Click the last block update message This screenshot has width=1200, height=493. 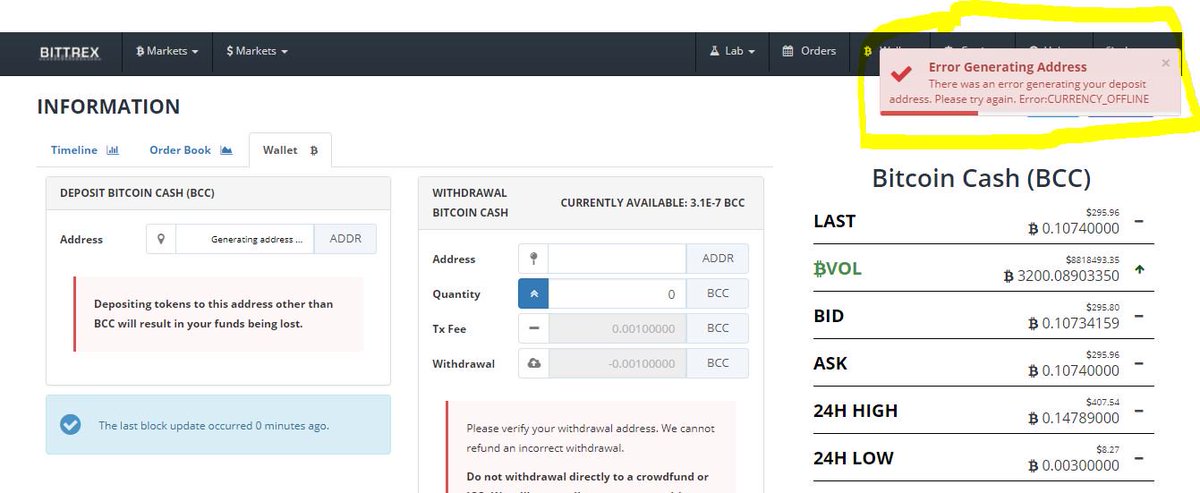click(213, 425)
